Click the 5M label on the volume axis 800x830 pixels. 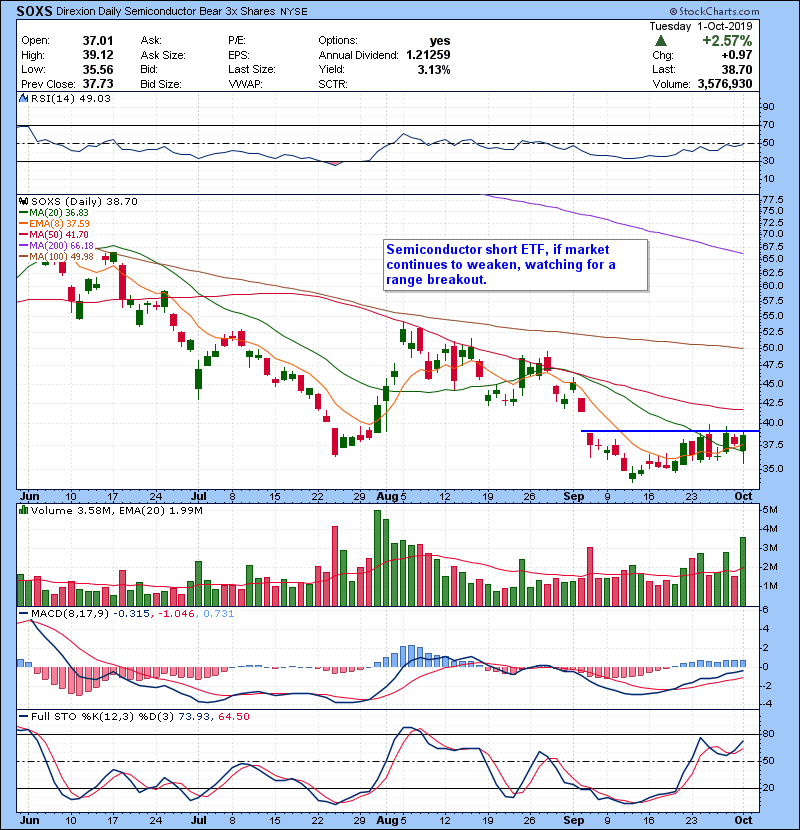point(770,510)
